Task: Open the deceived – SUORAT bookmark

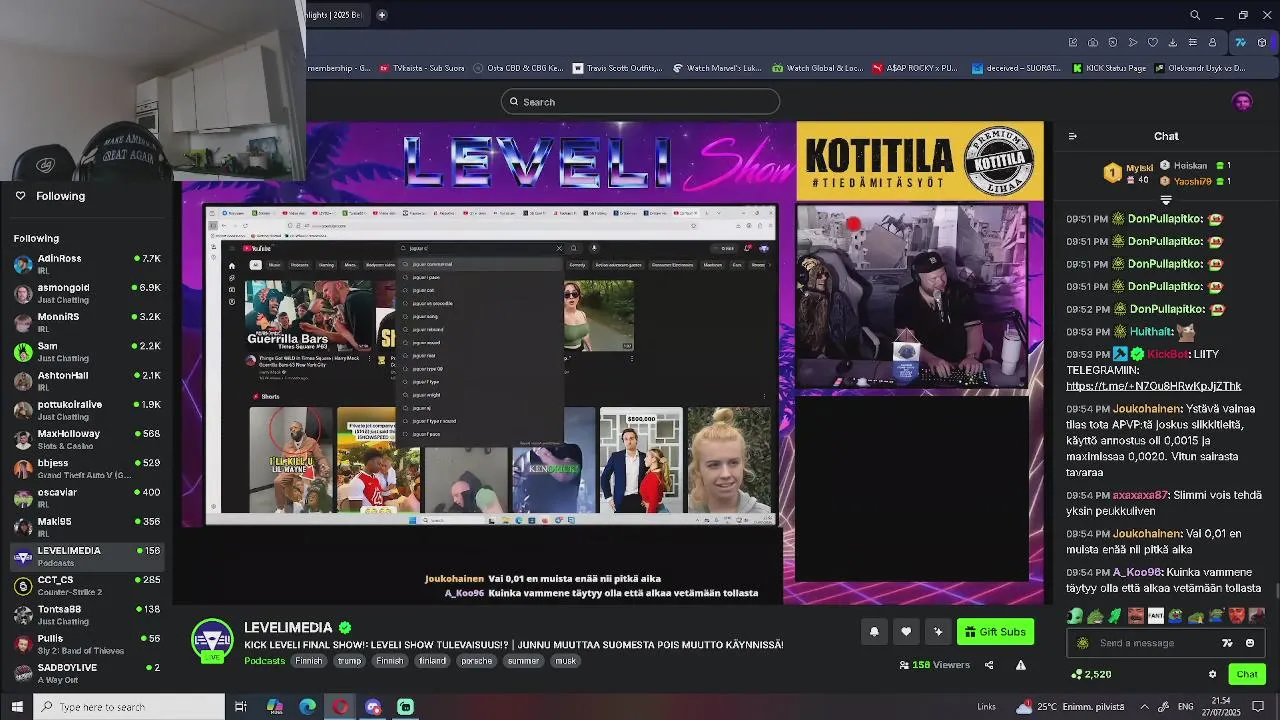Action: (1015, 68)
